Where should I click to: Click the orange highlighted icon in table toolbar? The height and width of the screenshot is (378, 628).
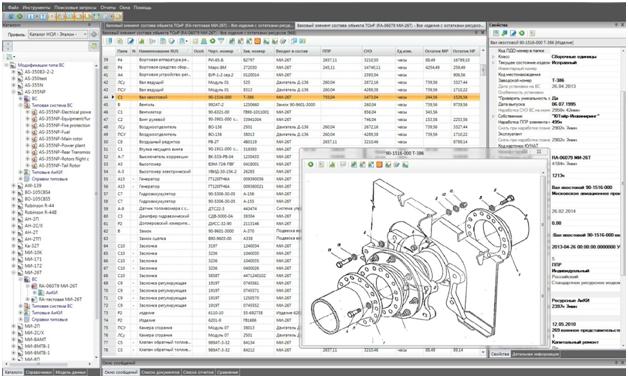[257, 41]
